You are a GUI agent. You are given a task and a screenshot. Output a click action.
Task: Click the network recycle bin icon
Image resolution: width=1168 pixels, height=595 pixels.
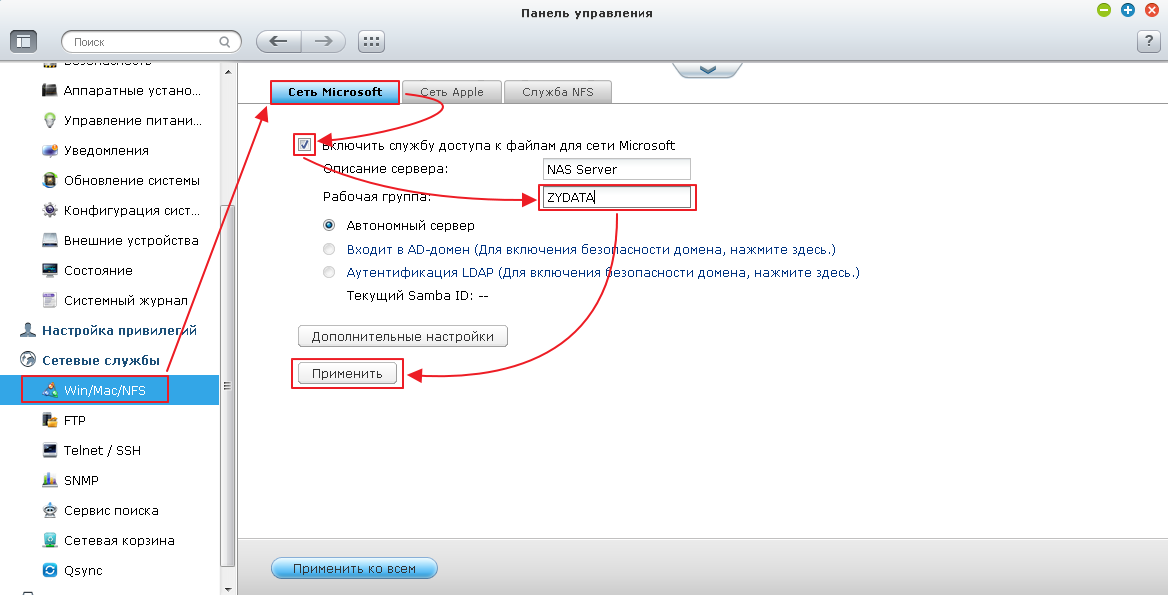pyautogui.click(x=49, y=541)
